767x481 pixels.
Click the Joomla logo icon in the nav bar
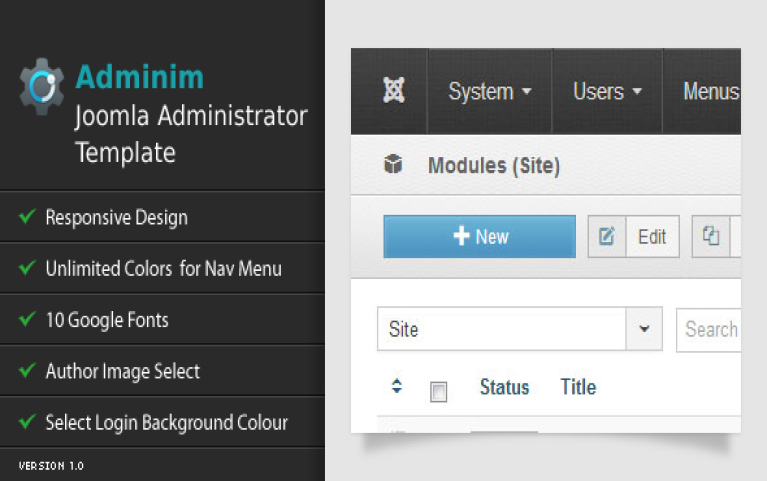tap(394, 91)
